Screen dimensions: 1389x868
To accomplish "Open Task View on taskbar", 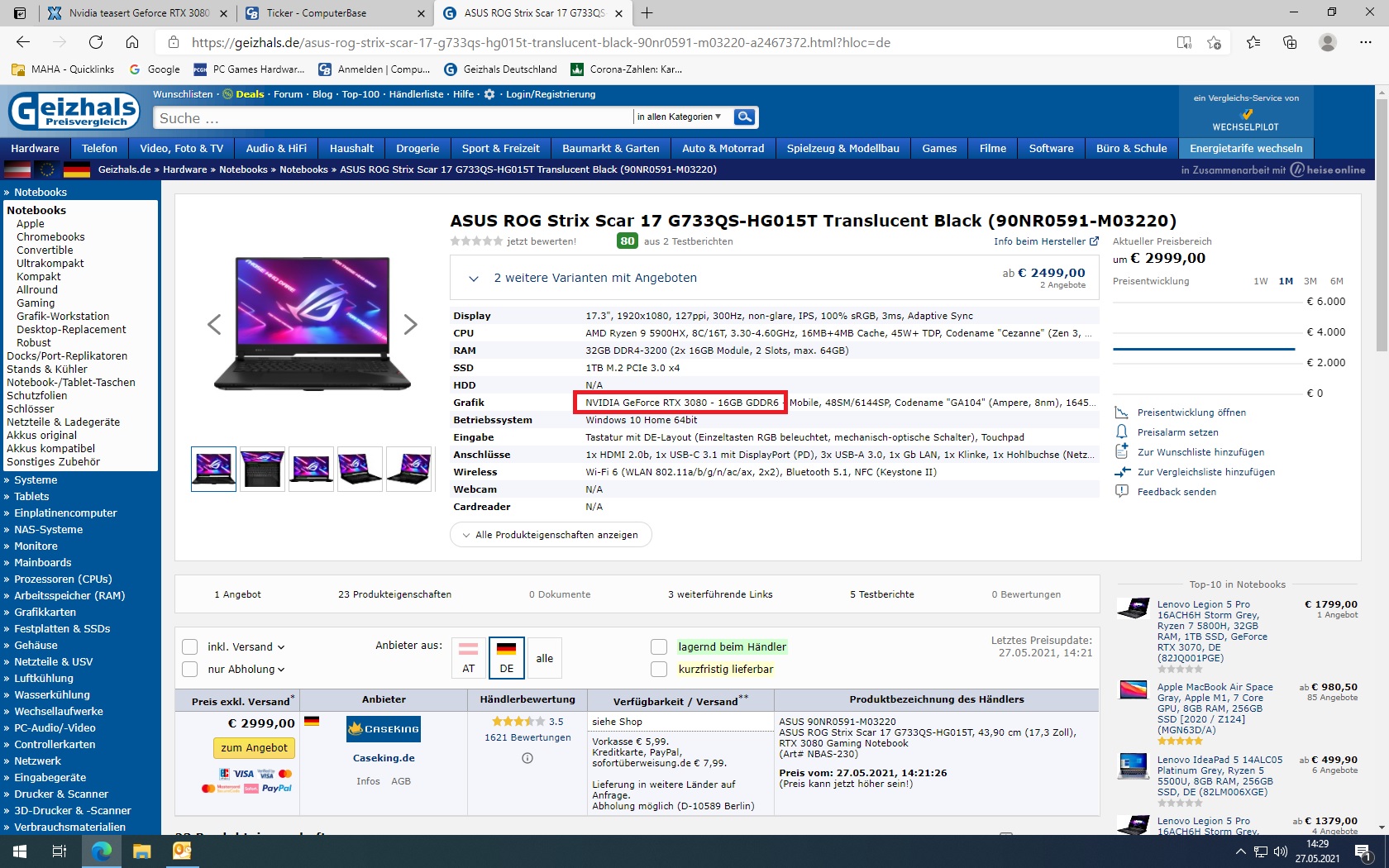I will pos(60,851).
